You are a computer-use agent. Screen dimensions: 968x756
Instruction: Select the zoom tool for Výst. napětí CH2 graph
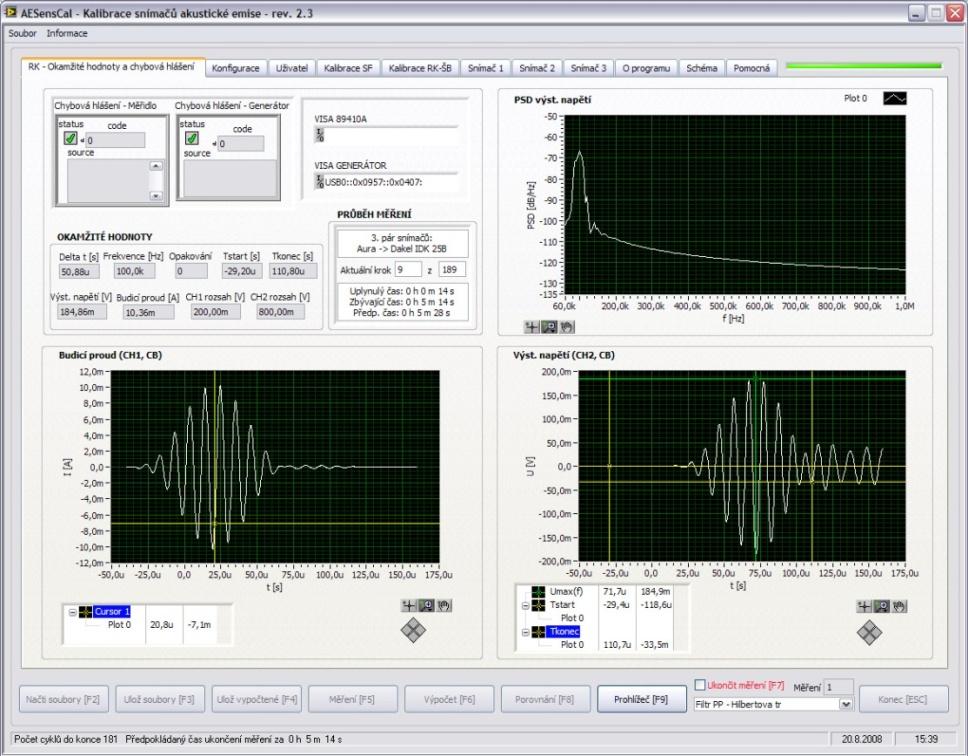coord(882,607)
